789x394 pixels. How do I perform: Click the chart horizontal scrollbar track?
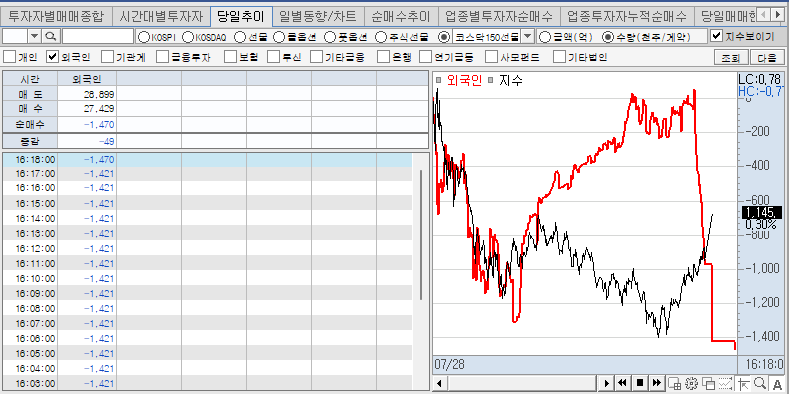pos(523,383)
